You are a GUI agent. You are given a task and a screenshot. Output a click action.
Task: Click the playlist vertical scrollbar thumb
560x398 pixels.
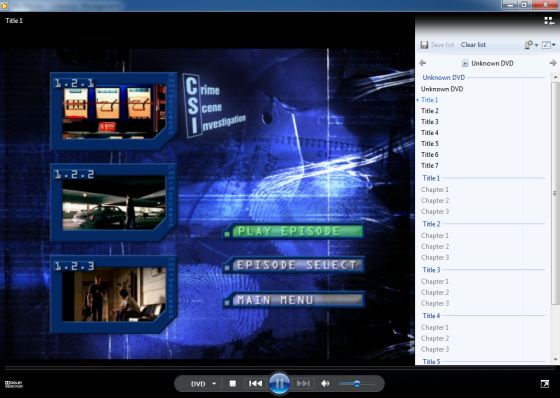(x=555, y=193)
